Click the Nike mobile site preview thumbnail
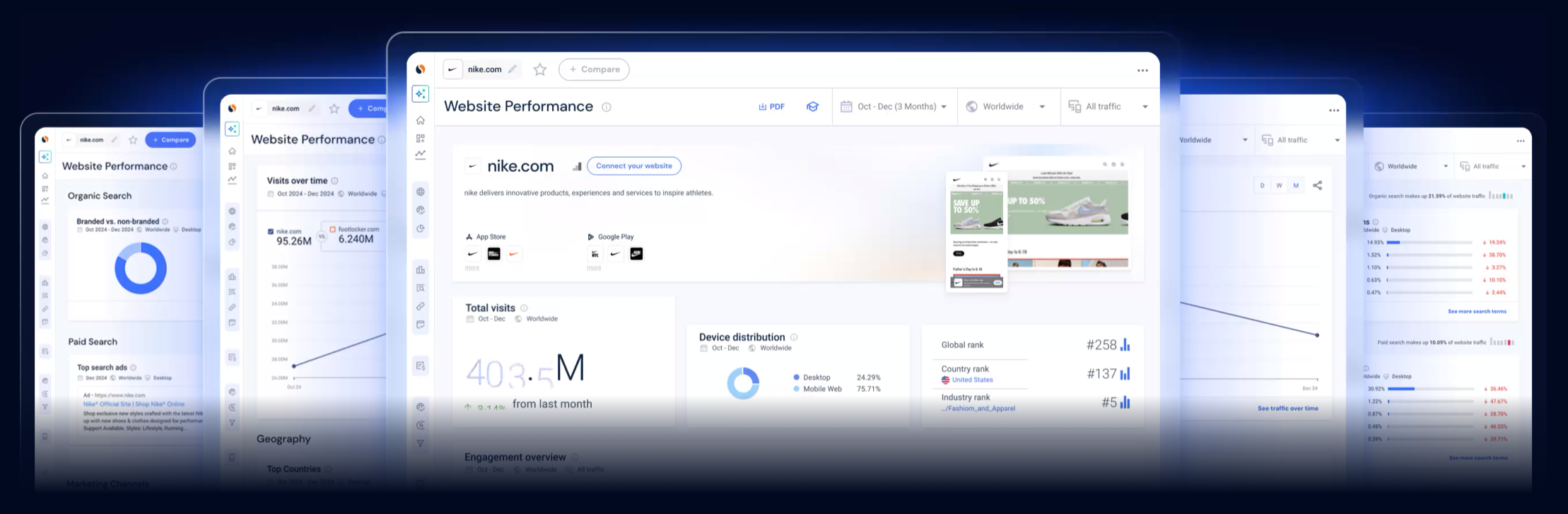The image size is (1568, 514). point(976,231)
